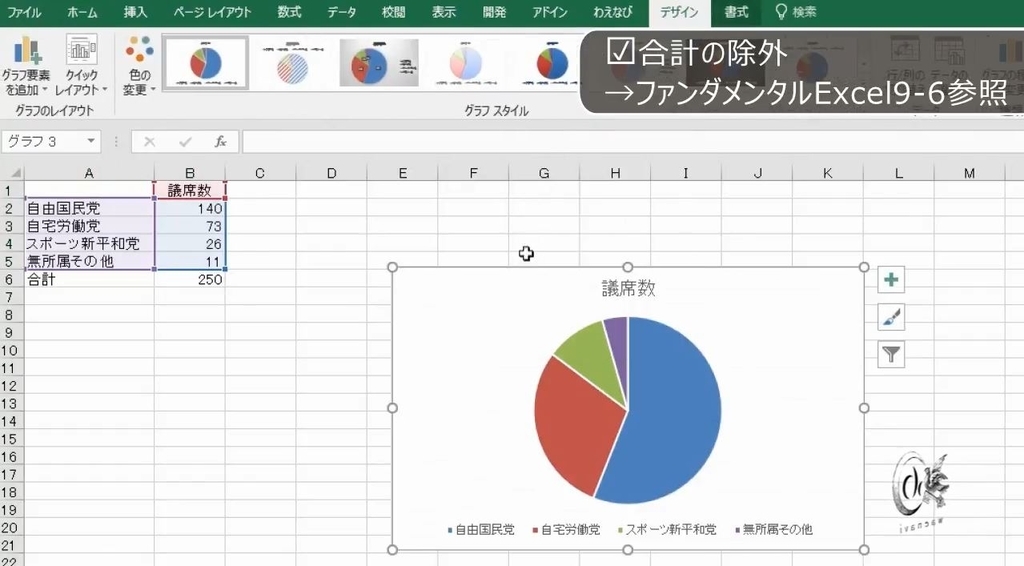Select row 6 header
The image size is (1024, 566).
pos(10,279)
